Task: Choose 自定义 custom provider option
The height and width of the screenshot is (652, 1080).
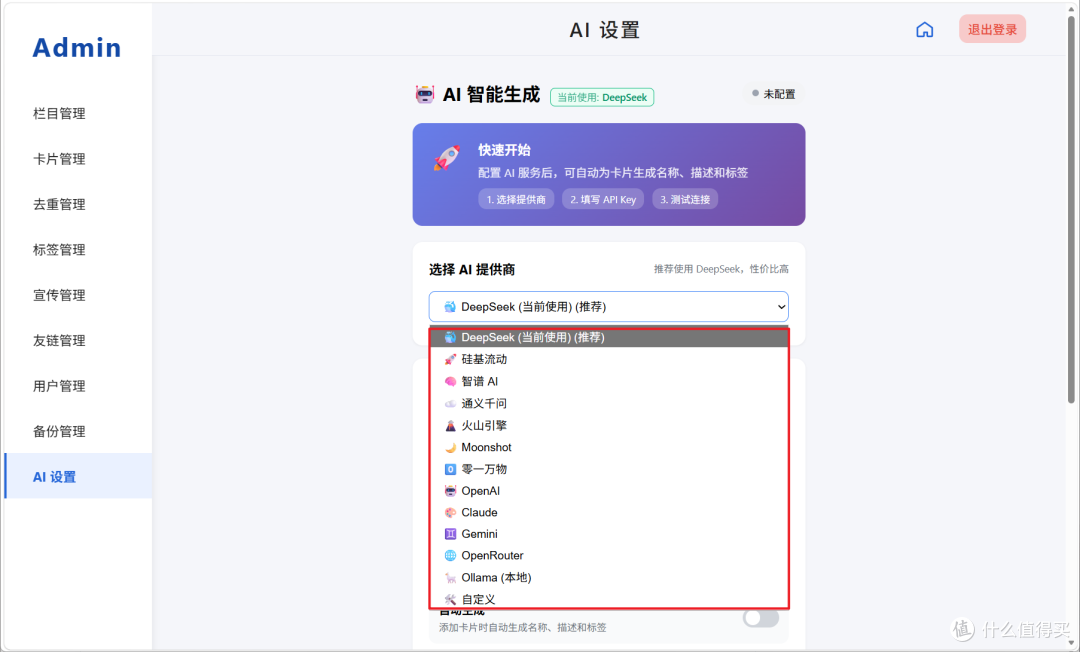Action: 609,599
